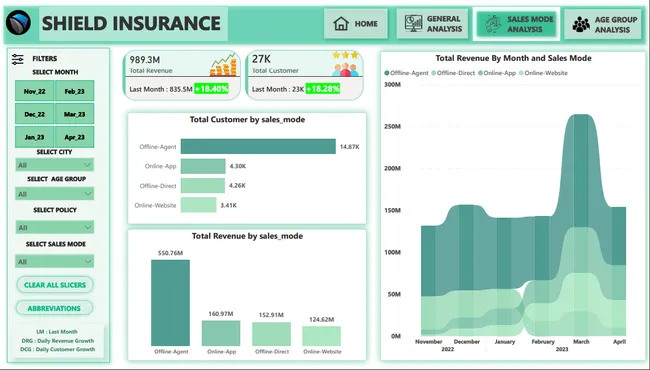The width and height of the screenshot is (650, 370).
Task: Open the Select City dropdown
Action: 54,165
